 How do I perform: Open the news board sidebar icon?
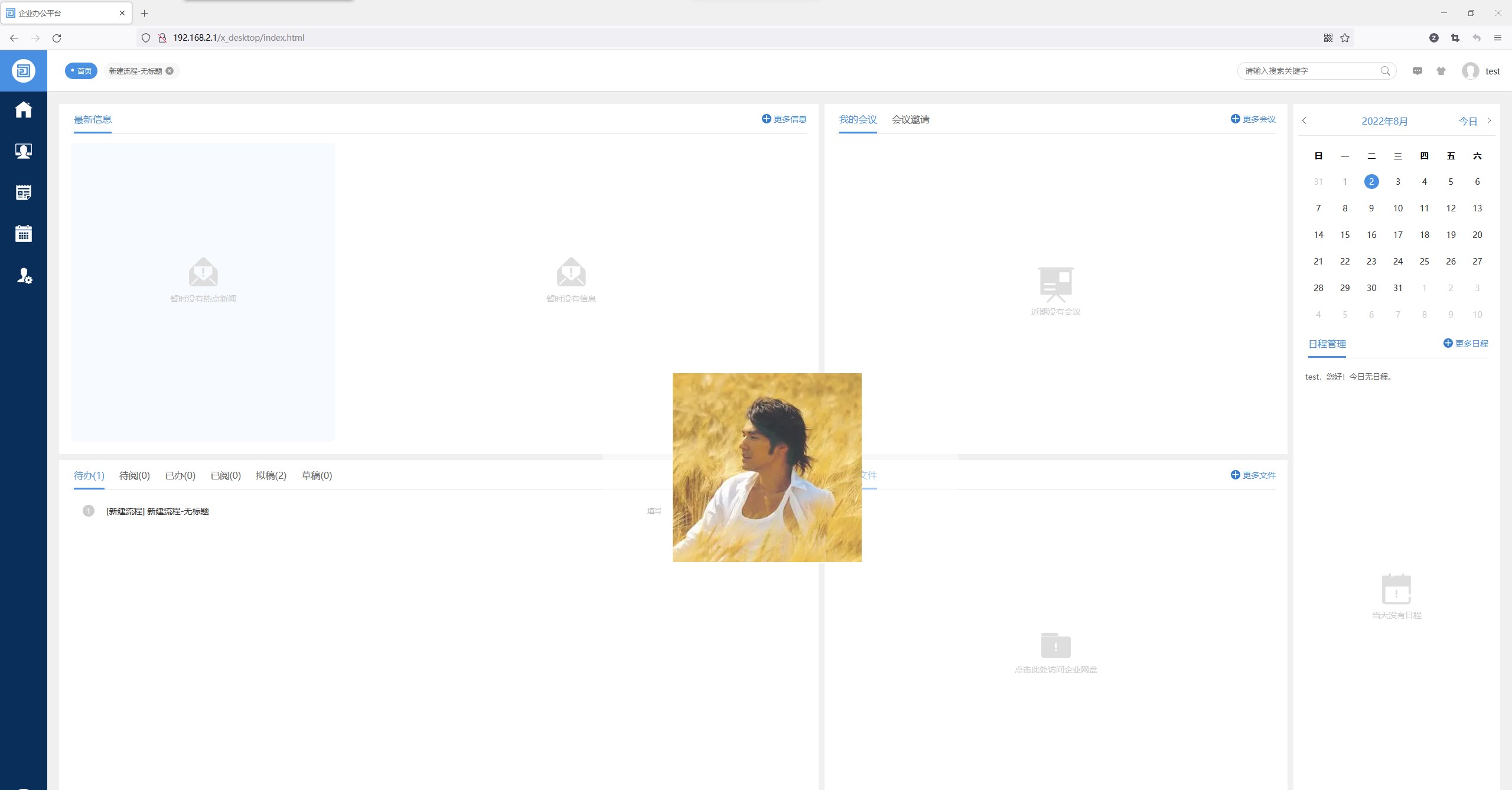pyautogui.click(x=24, y=192)
